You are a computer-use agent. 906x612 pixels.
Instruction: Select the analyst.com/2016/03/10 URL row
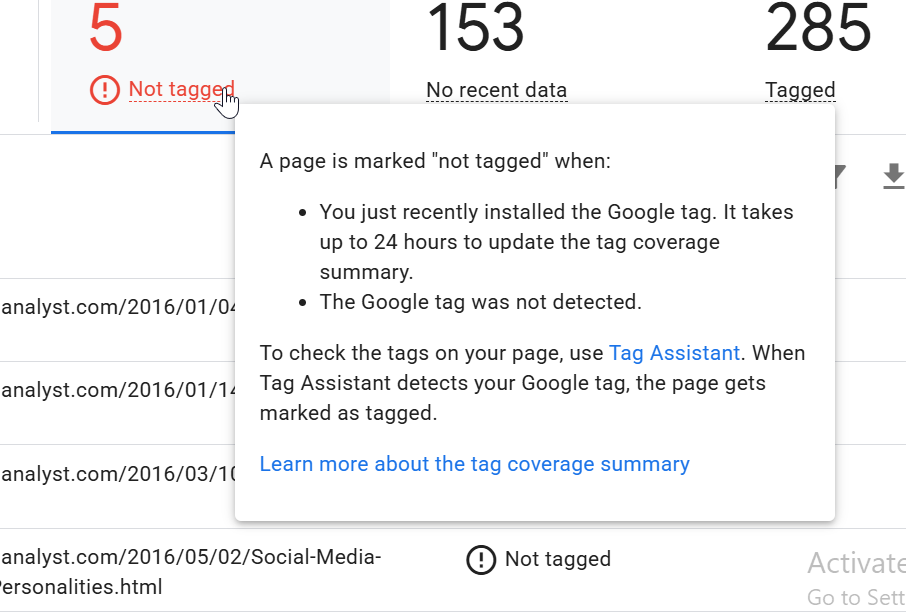118,474
